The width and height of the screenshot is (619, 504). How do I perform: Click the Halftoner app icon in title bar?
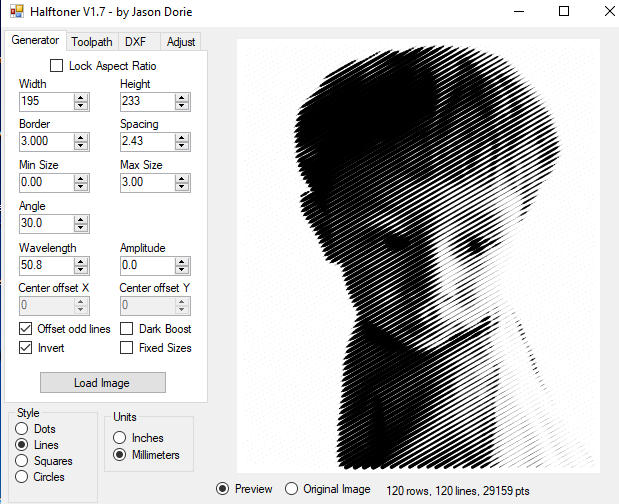tap(17, 11)
